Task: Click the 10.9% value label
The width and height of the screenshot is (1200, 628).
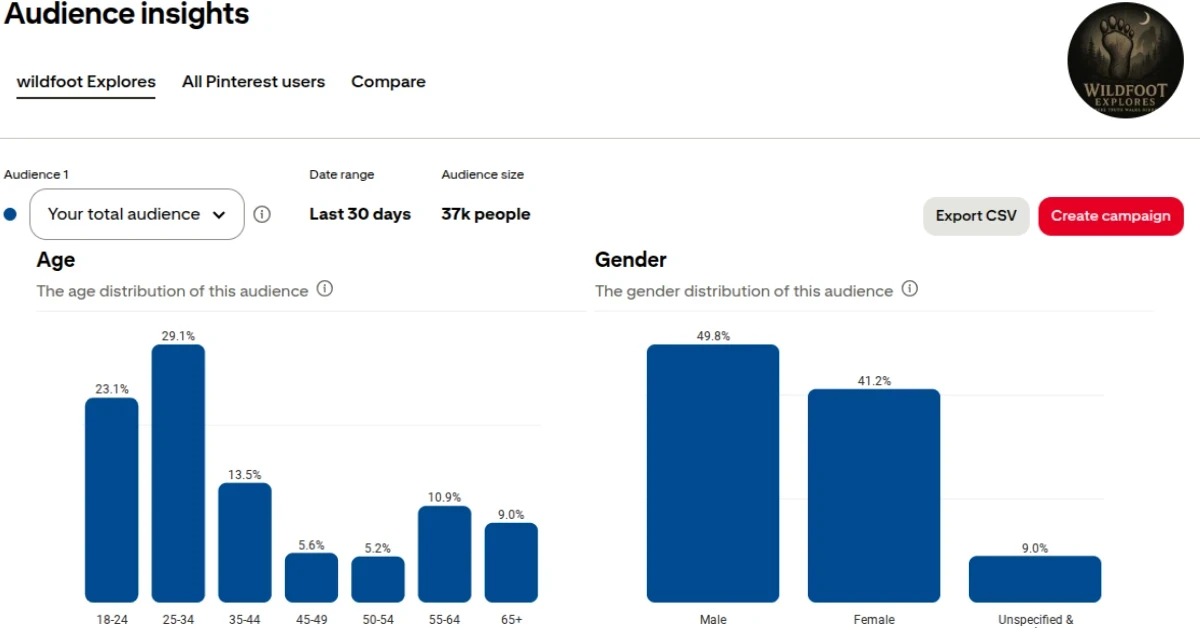Action: 445,497
